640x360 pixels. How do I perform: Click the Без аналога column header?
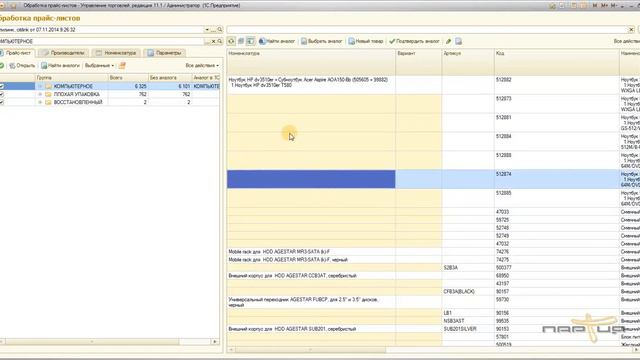pos(170,78)
